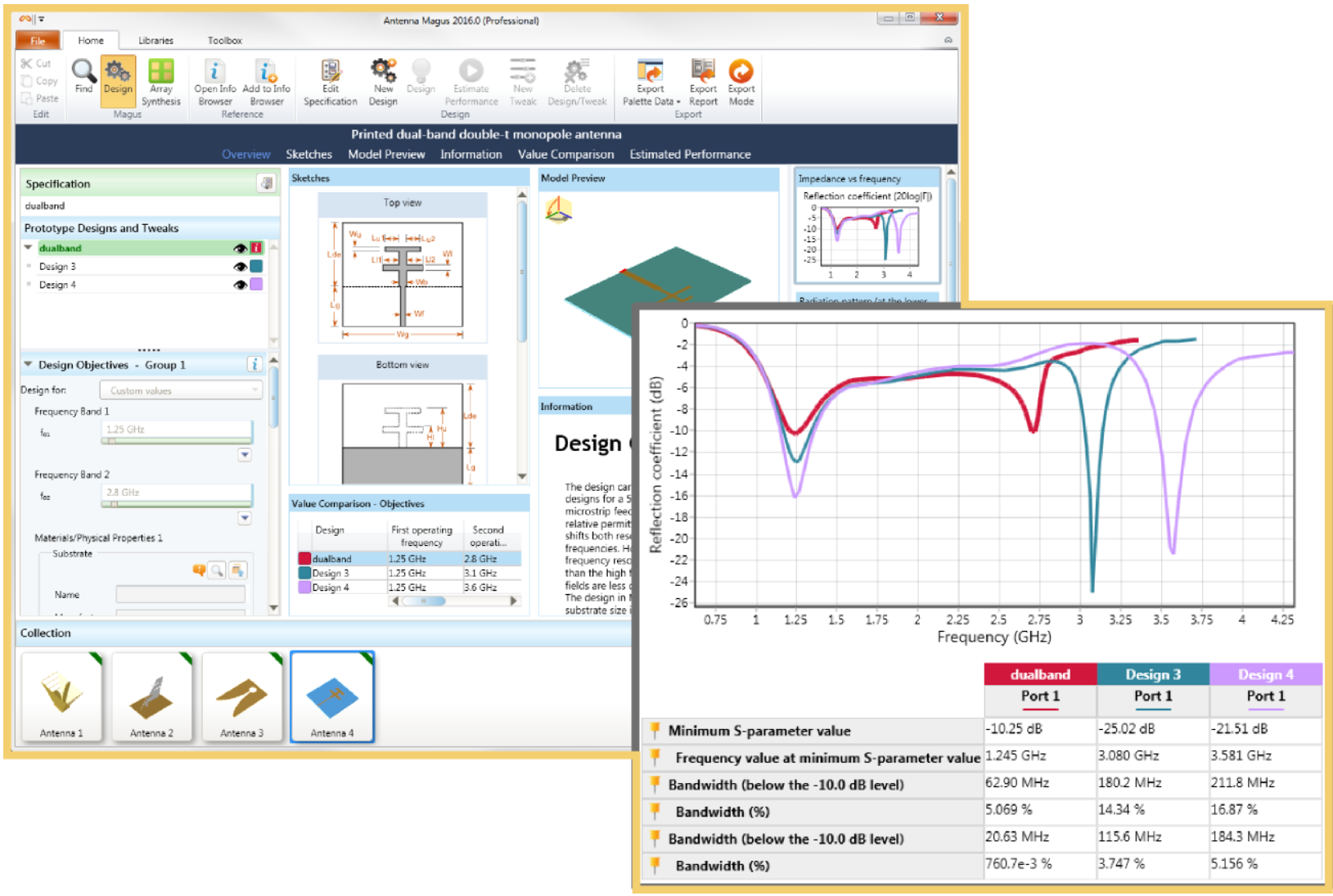Image resolution: width=1333 pixels, height=896 pixels.
Task: Toggle visibility eye for Design 3
Action: click(x=240, y=267)
